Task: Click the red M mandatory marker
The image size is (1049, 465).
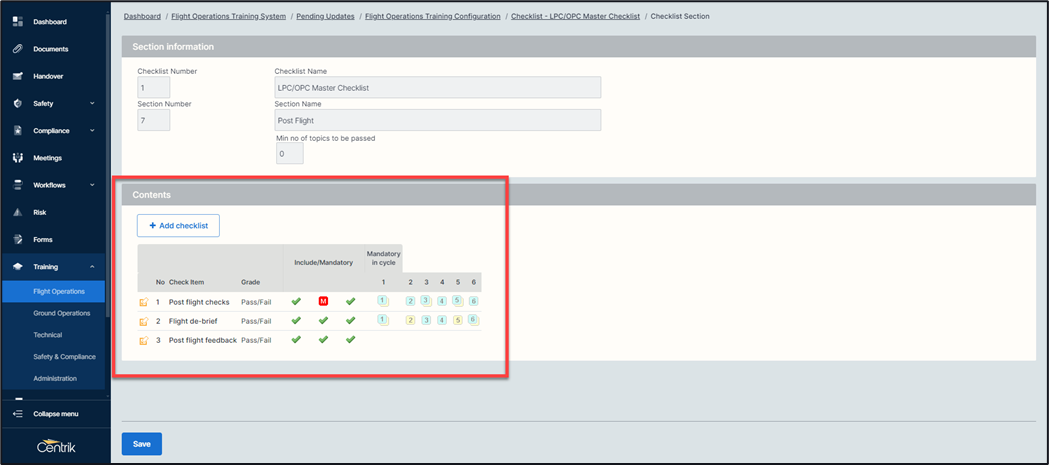Action: tap(323, 301)
